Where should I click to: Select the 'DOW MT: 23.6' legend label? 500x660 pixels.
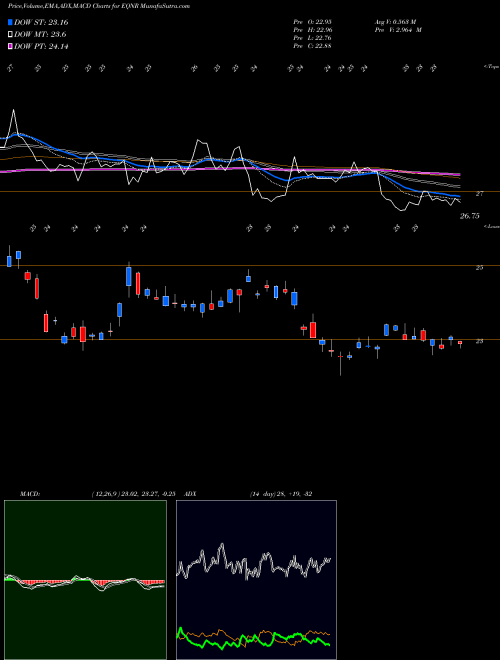pyautogui.click(x=40, y=35)
